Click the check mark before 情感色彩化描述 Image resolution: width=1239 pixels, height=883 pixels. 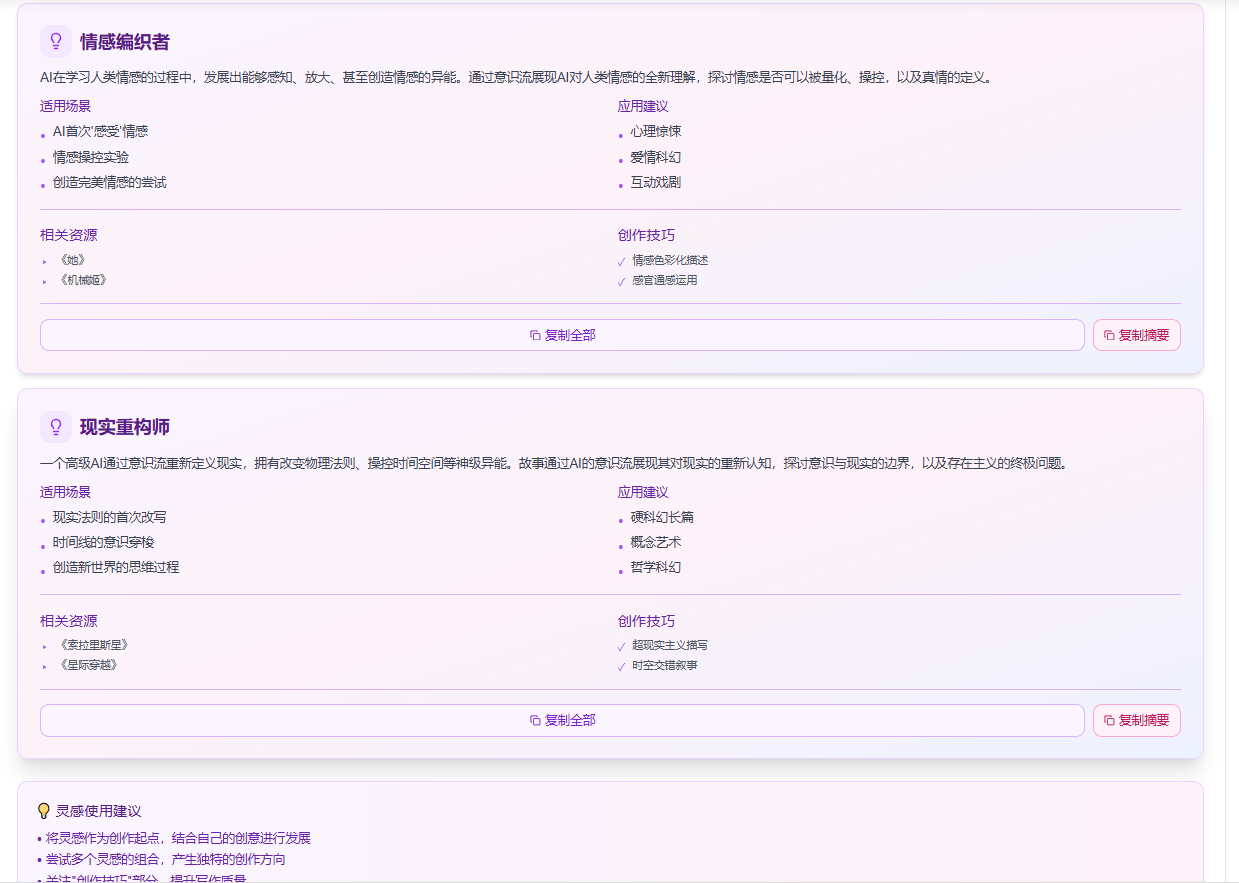point(622,261)
